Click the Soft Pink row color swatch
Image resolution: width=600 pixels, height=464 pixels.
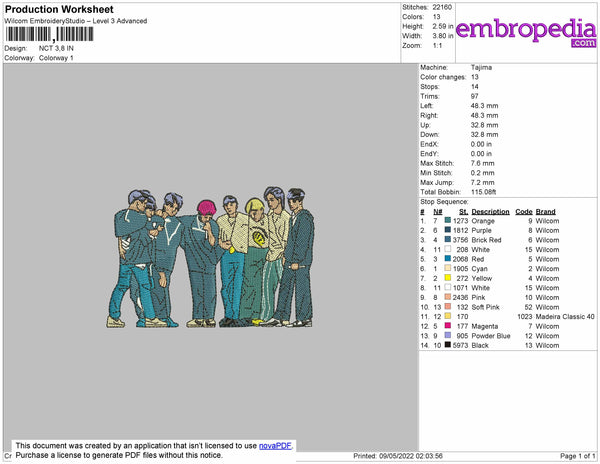[448, 307]
